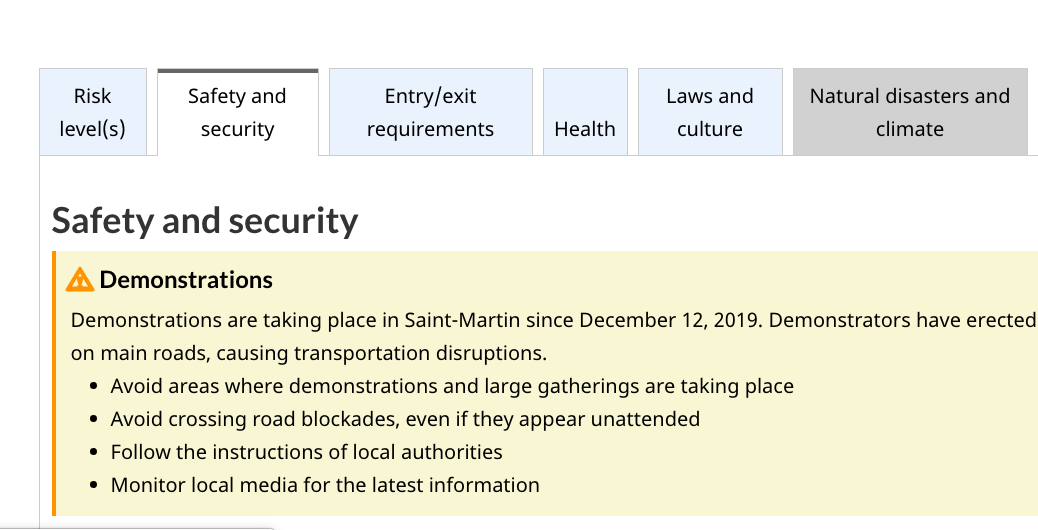Screen dimensions: 1038x530
Task: Click the large Safety and security page heading
Action: [205, 221]
